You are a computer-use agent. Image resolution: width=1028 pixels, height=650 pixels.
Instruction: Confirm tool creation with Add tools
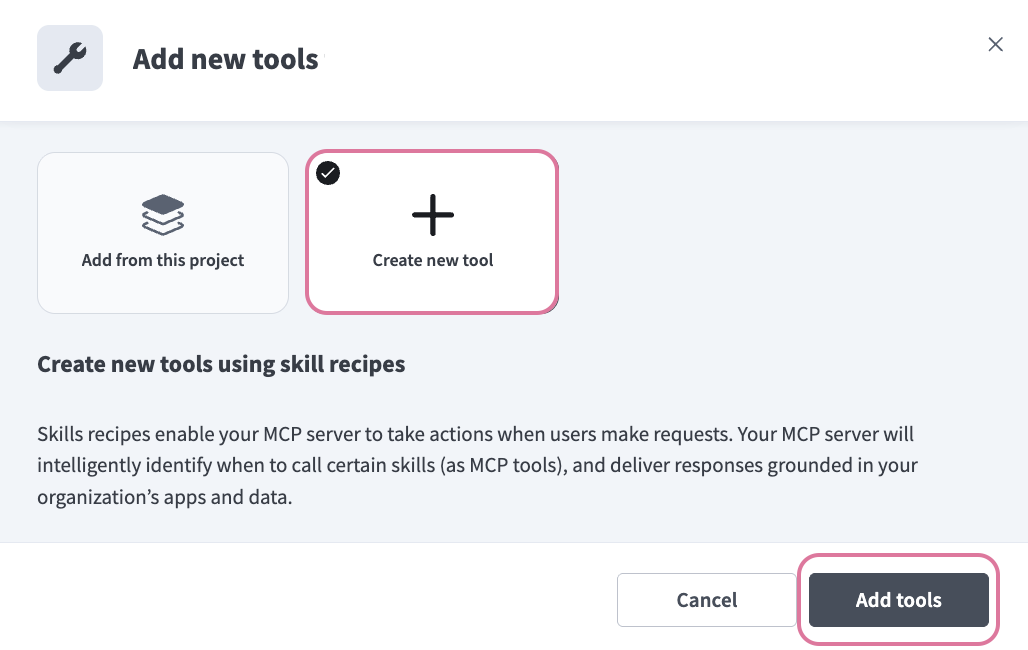coord(897,600)
